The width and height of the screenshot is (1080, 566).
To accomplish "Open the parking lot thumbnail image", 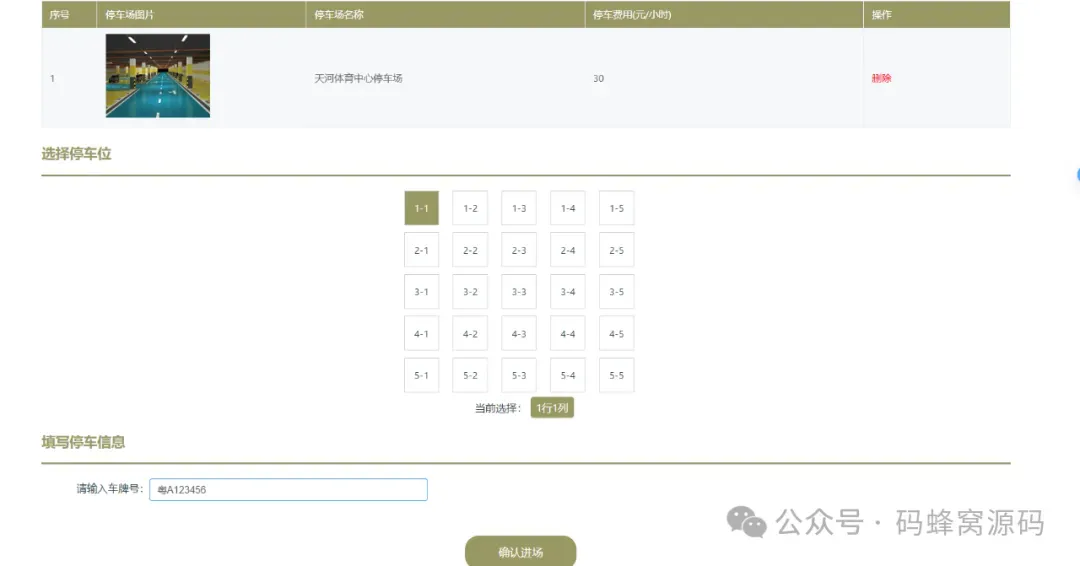I will click(158, 76).
